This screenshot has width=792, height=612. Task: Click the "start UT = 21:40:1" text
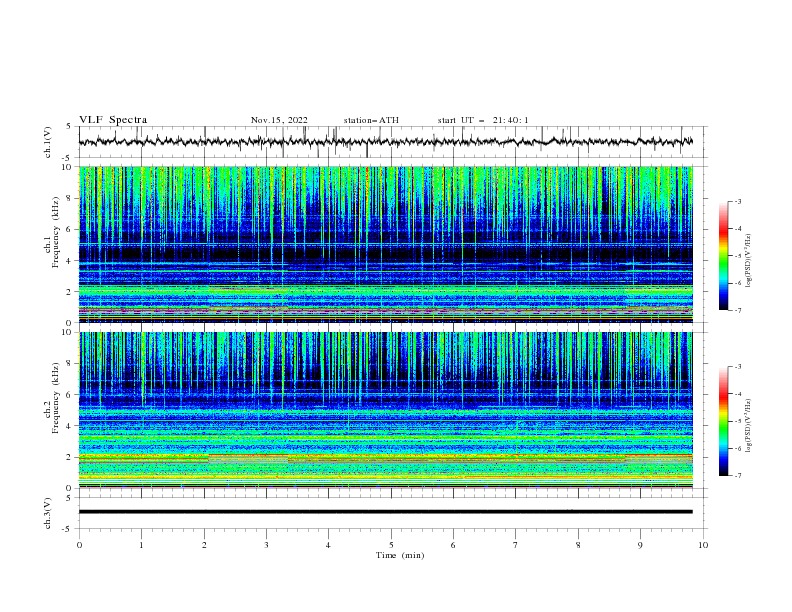(483, 120)
